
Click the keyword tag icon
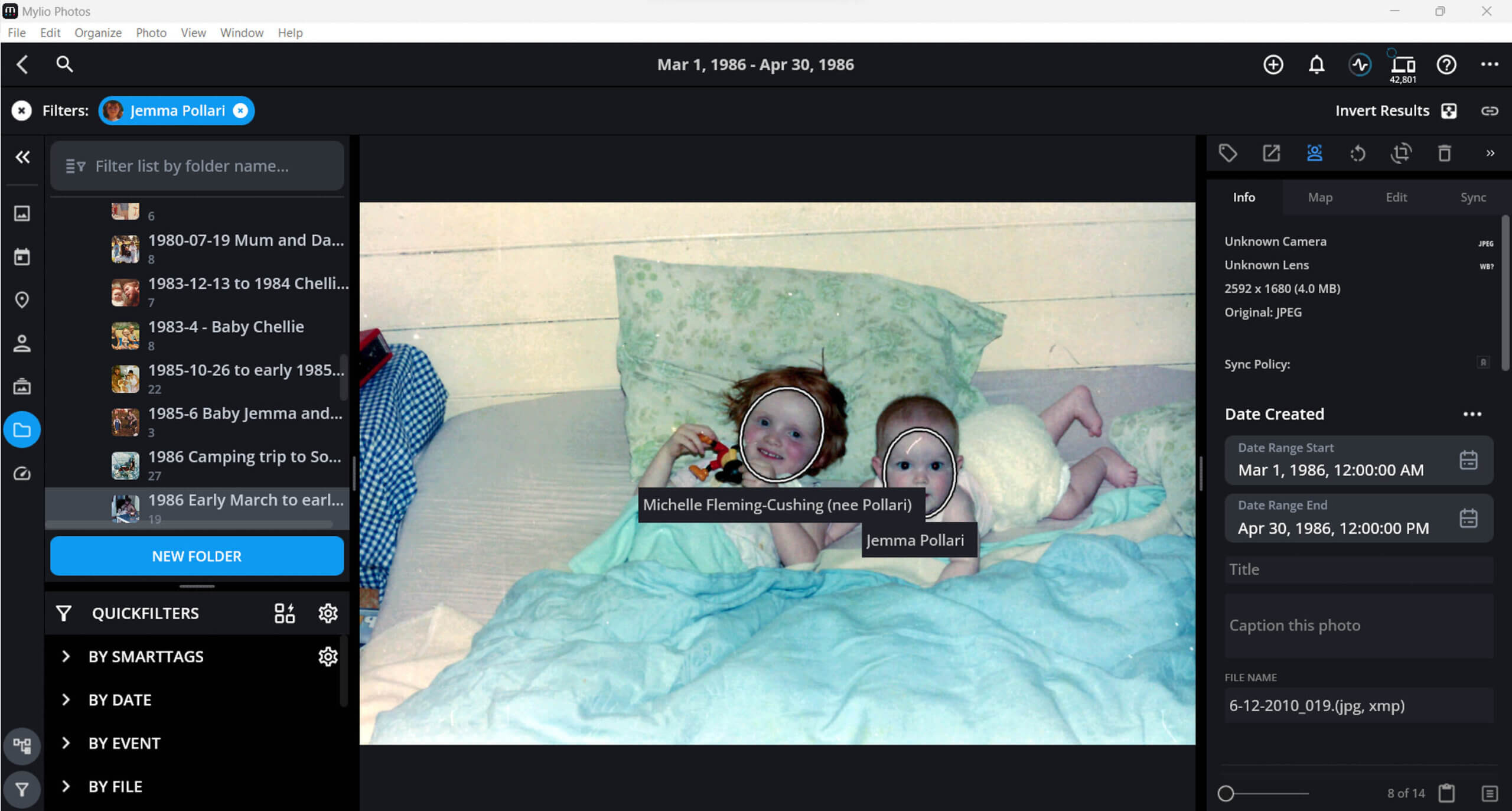1228,154
